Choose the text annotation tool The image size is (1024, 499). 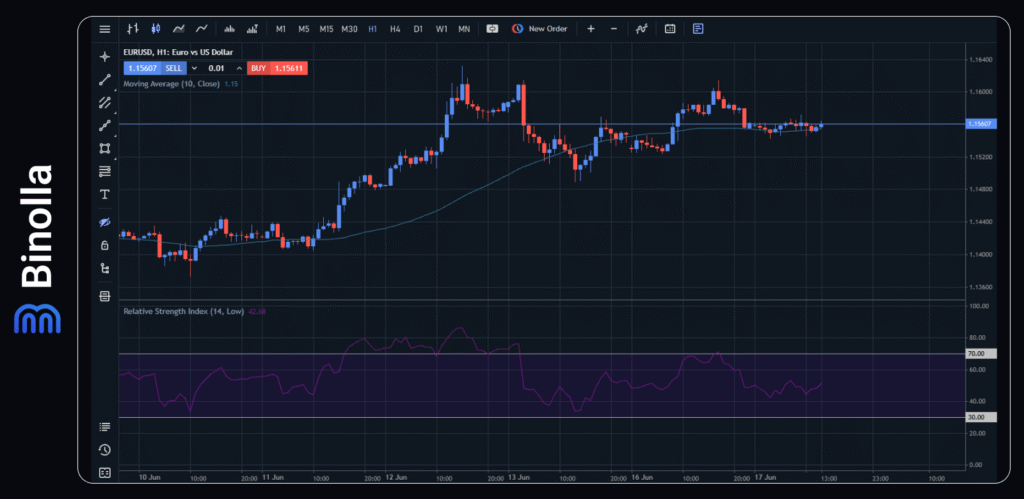coord(105,194)
